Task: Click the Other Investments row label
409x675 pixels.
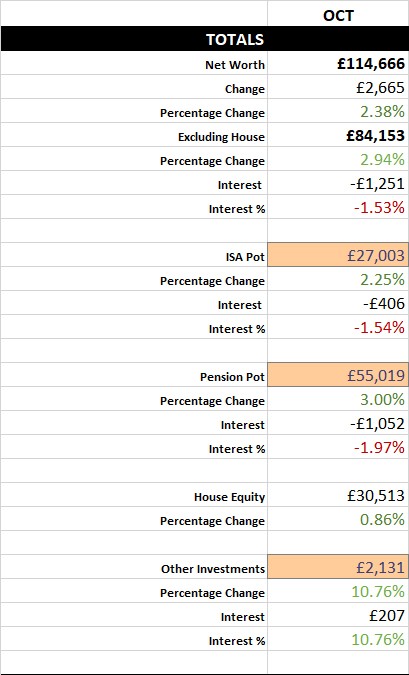Action: click(213, 569)
